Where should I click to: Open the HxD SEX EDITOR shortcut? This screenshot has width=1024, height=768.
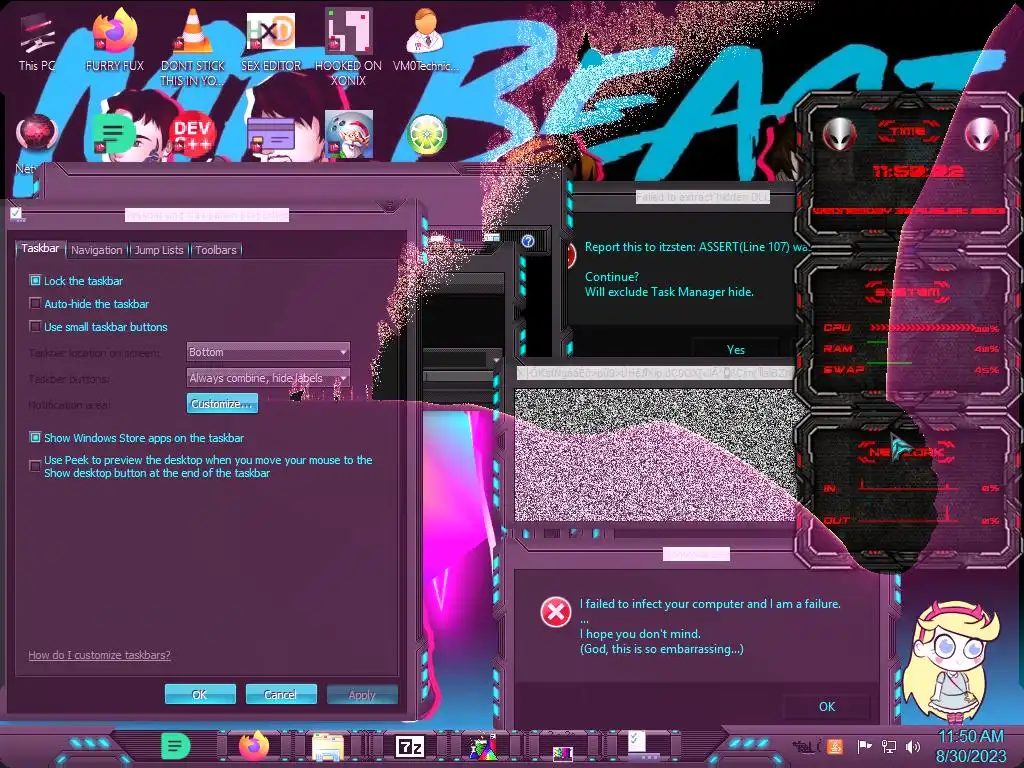pos(270,40)
